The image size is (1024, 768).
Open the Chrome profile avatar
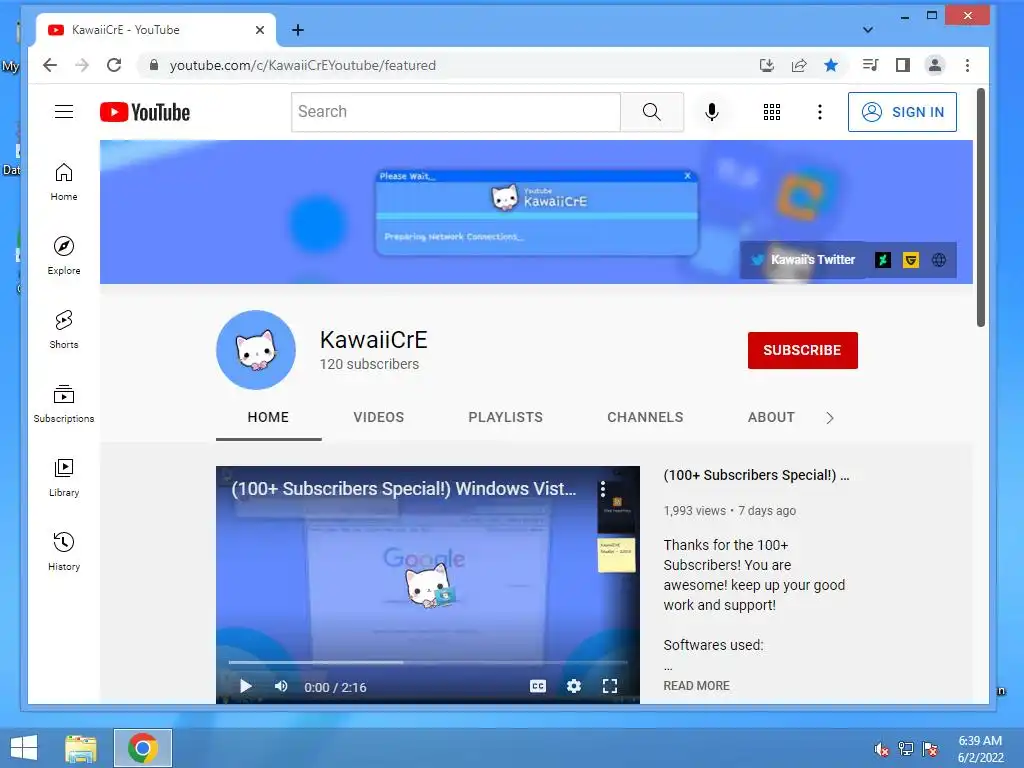[935, 65]
